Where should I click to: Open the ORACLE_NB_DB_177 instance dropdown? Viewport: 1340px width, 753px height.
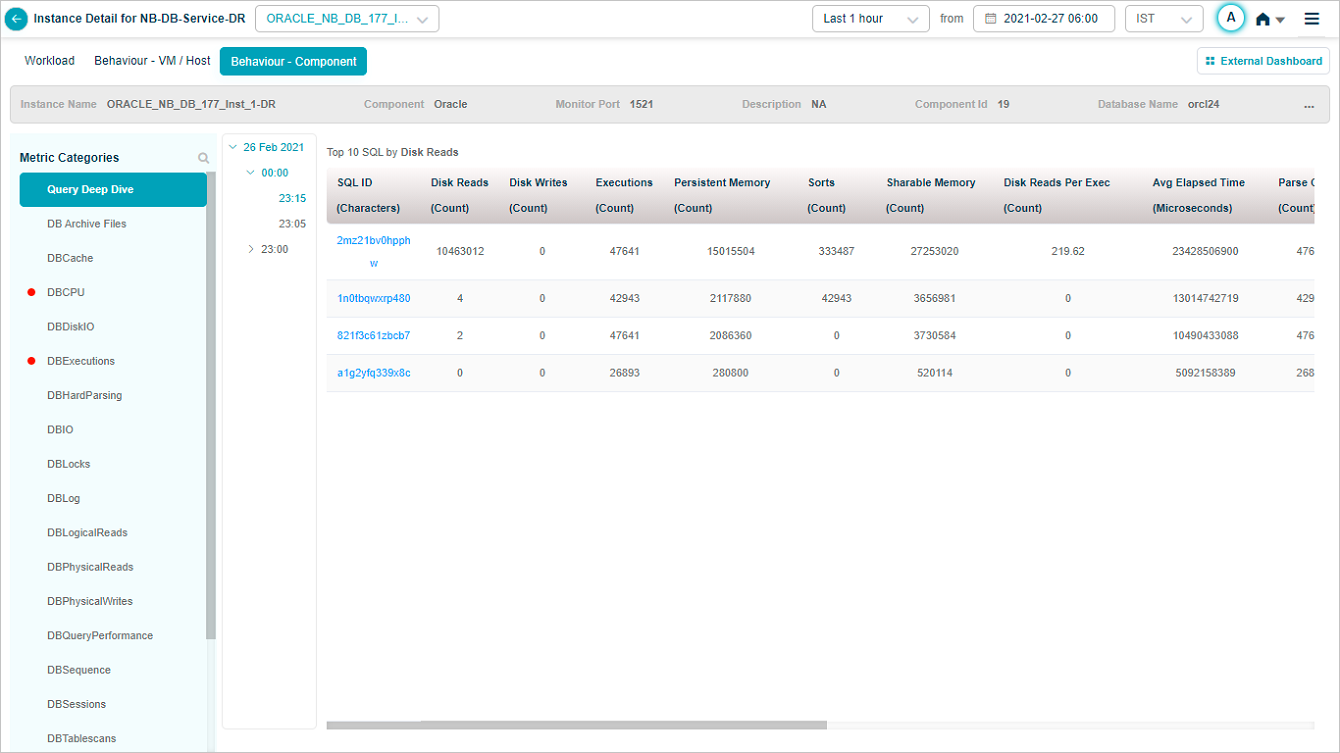point(347,19)
